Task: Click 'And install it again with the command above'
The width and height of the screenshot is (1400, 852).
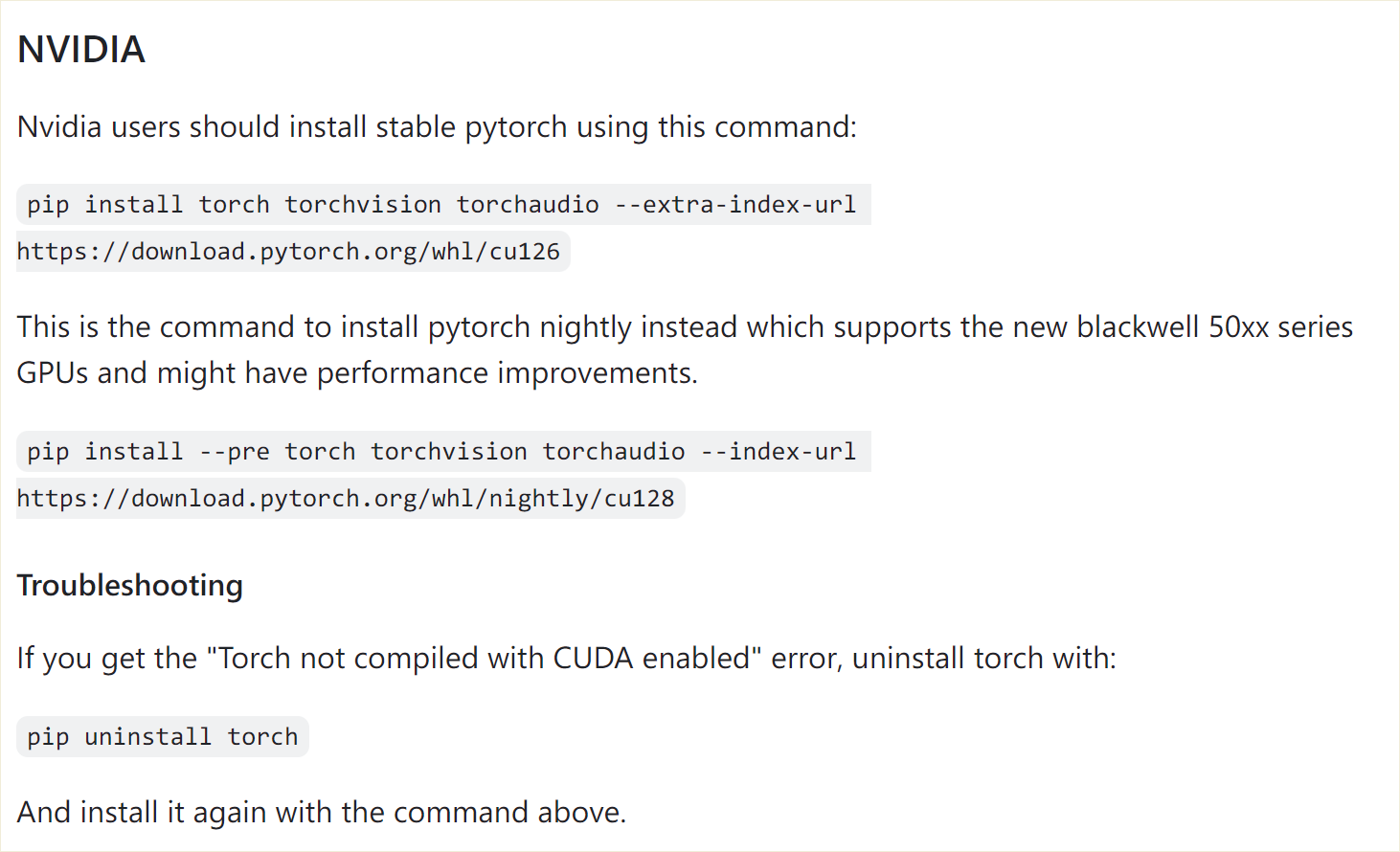Action: tap(322, 813)
